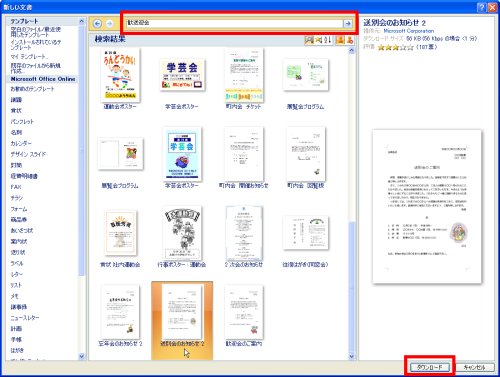Select the 賞状 社内運動会 template thumbnail
This screenshot has height=377, width=500.
(120, 233)
